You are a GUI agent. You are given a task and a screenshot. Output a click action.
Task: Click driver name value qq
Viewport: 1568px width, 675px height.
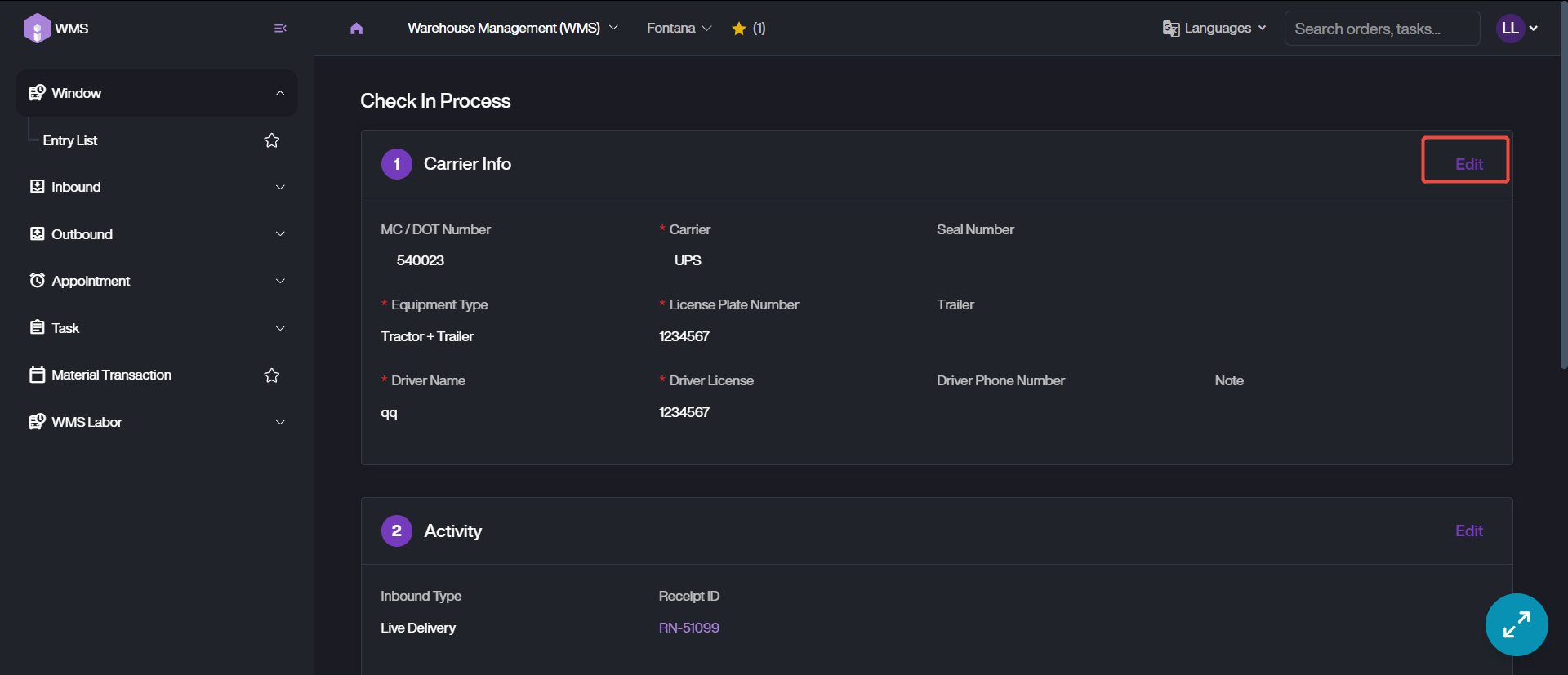(x=389, y=412)
